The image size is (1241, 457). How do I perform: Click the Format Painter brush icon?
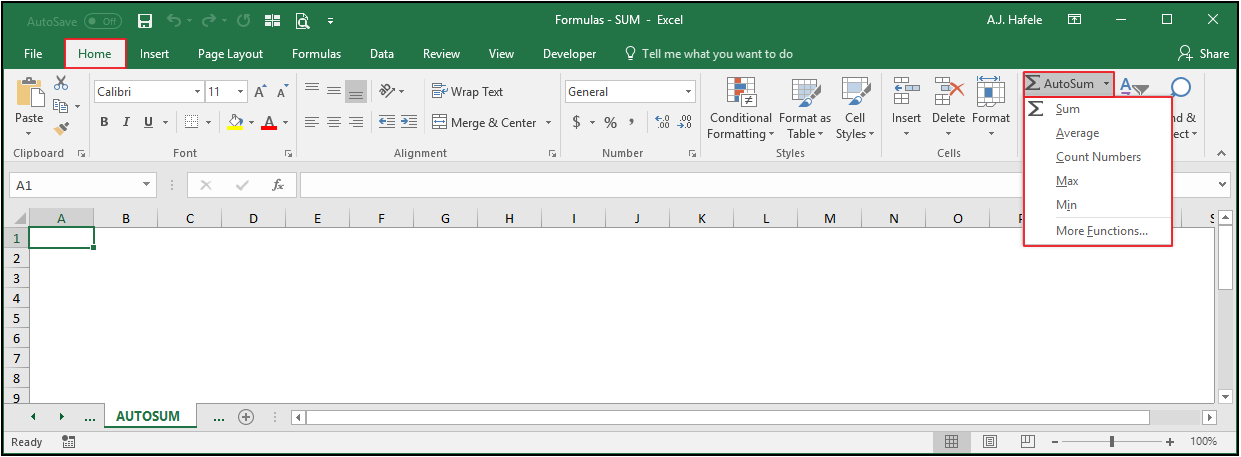(61, 128)
